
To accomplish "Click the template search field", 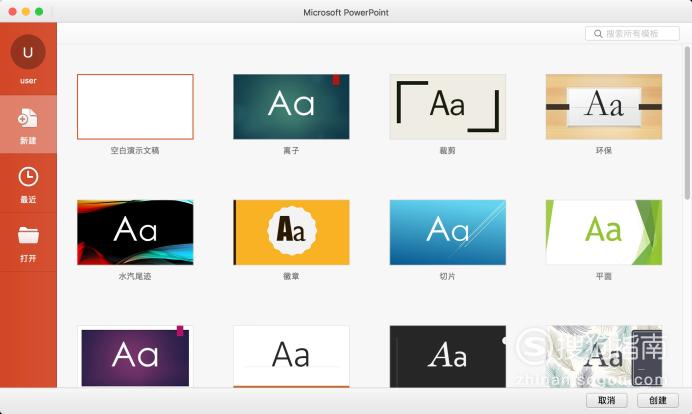I will coord(632,34).
